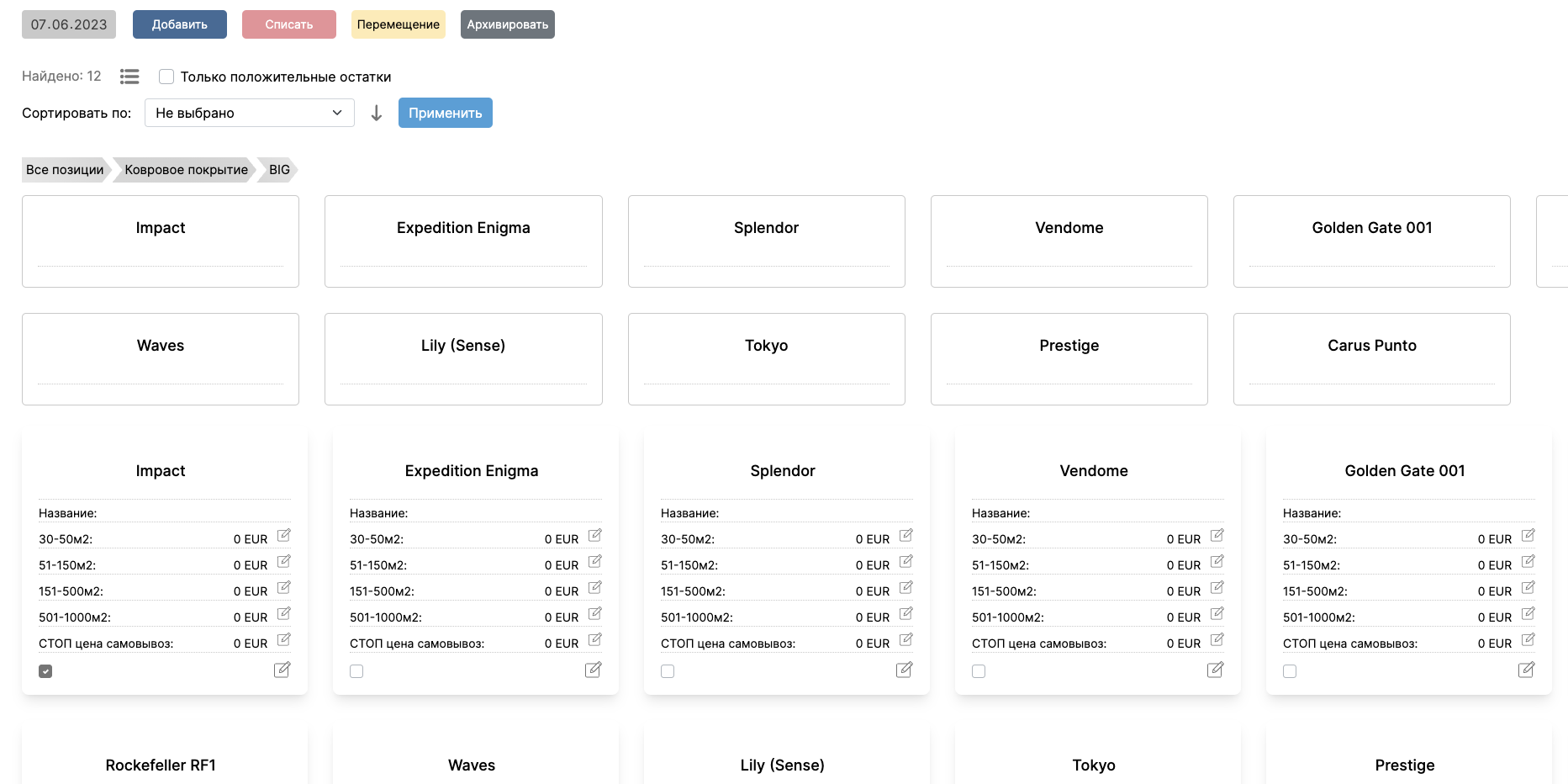Click the downward sort direction arrow
Viewport: 1568px width, 784px height.
pyautogui.click(x=376, y=113)
